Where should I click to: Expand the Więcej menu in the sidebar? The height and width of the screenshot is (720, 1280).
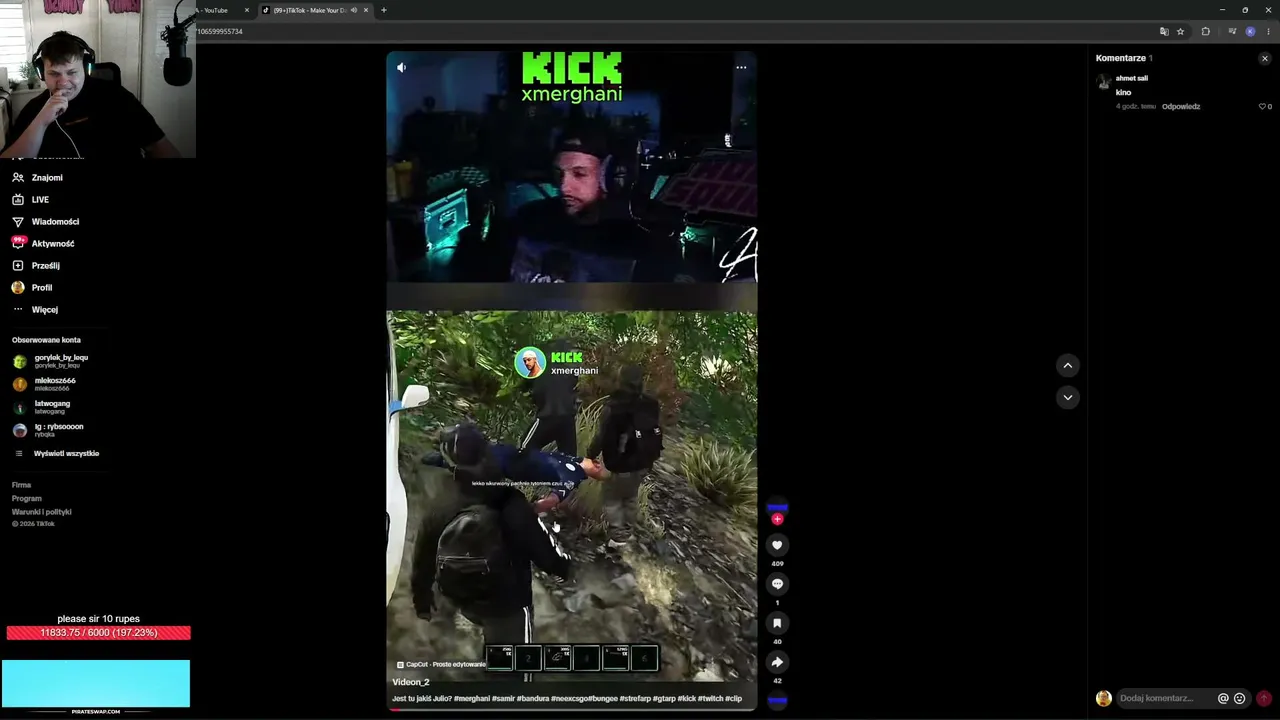pos(45,310)
